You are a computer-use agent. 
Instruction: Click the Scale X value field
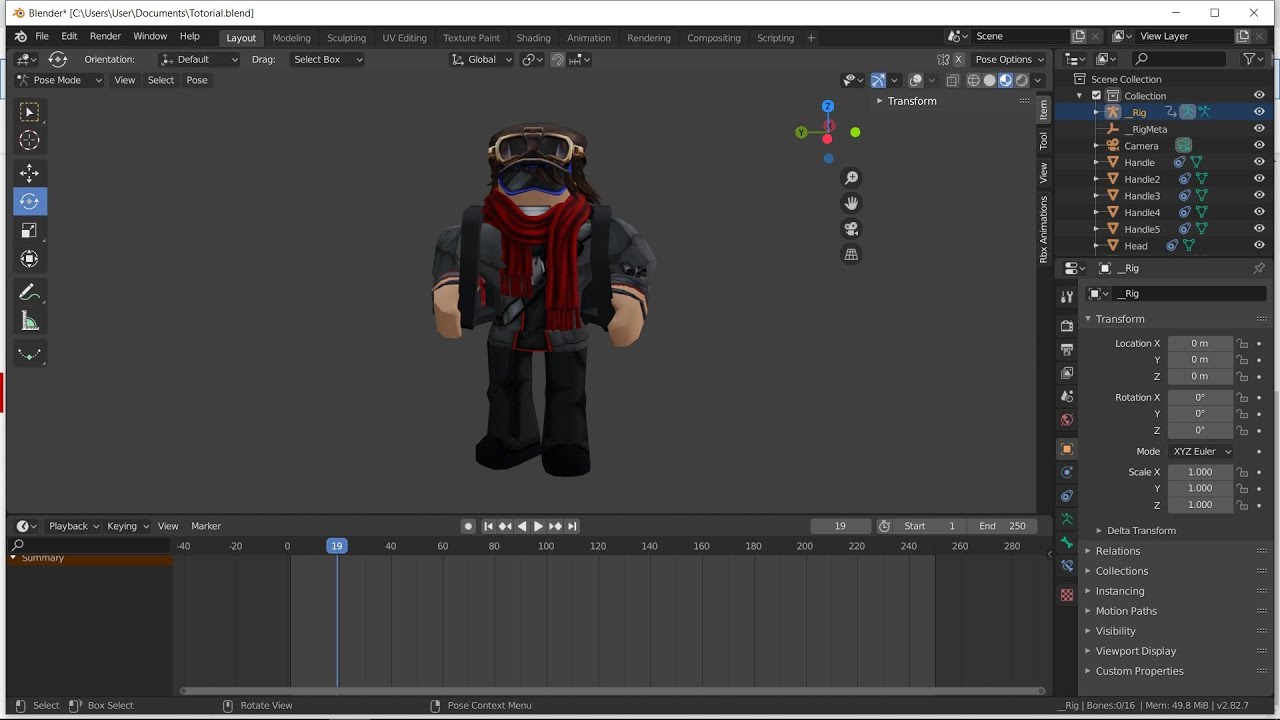point(1200,472)
